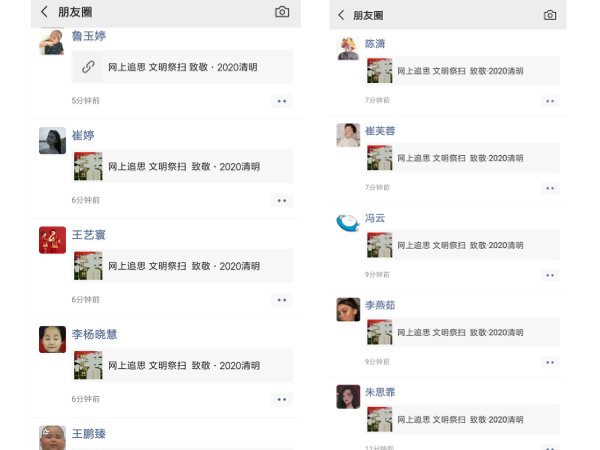
Task: Open more options under 崔婷's post
Action: (281, 200)
